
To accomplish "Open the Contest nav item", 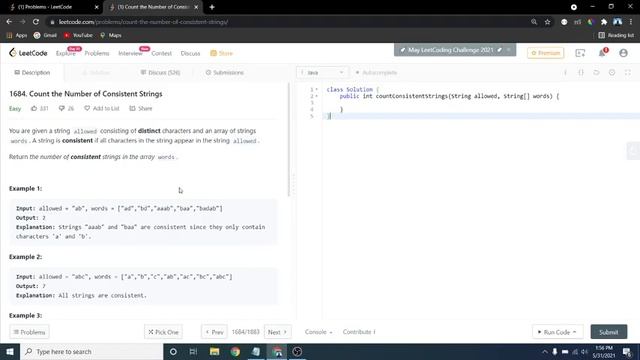I will tap(161, 53).
